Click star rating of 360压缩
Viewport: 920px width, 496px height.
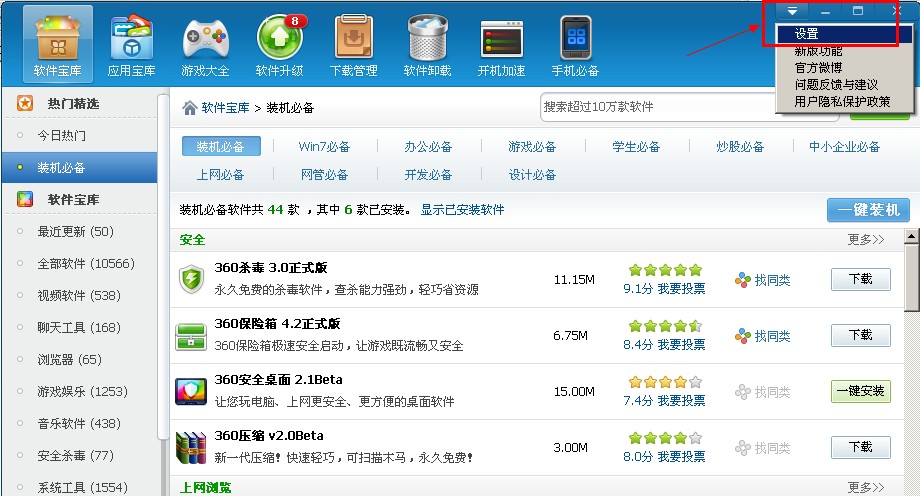[x=665, y=438]
